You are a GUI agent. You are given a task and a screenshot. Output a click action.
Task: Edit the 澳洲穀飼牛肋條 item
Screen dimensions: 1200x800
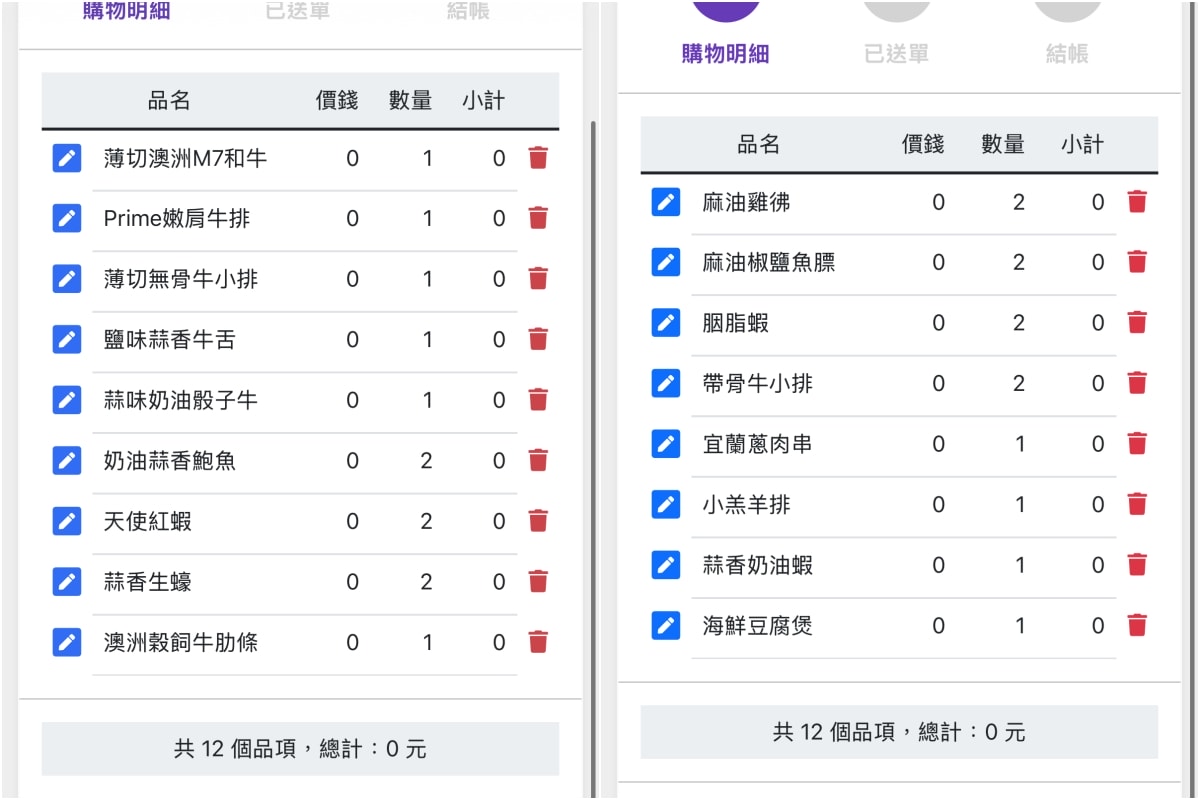67,642
